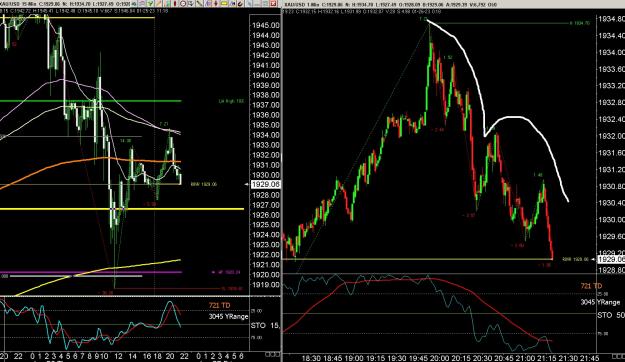Click the round clock-shaped toolbar icon
625x362 pixels.
[183, 4]
